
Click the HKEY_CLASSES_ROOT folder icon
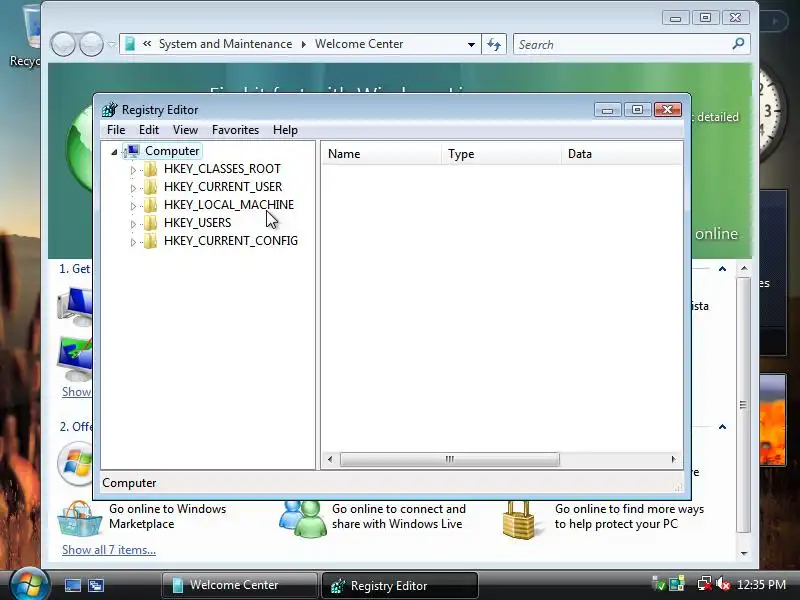[x=151, y=169]
